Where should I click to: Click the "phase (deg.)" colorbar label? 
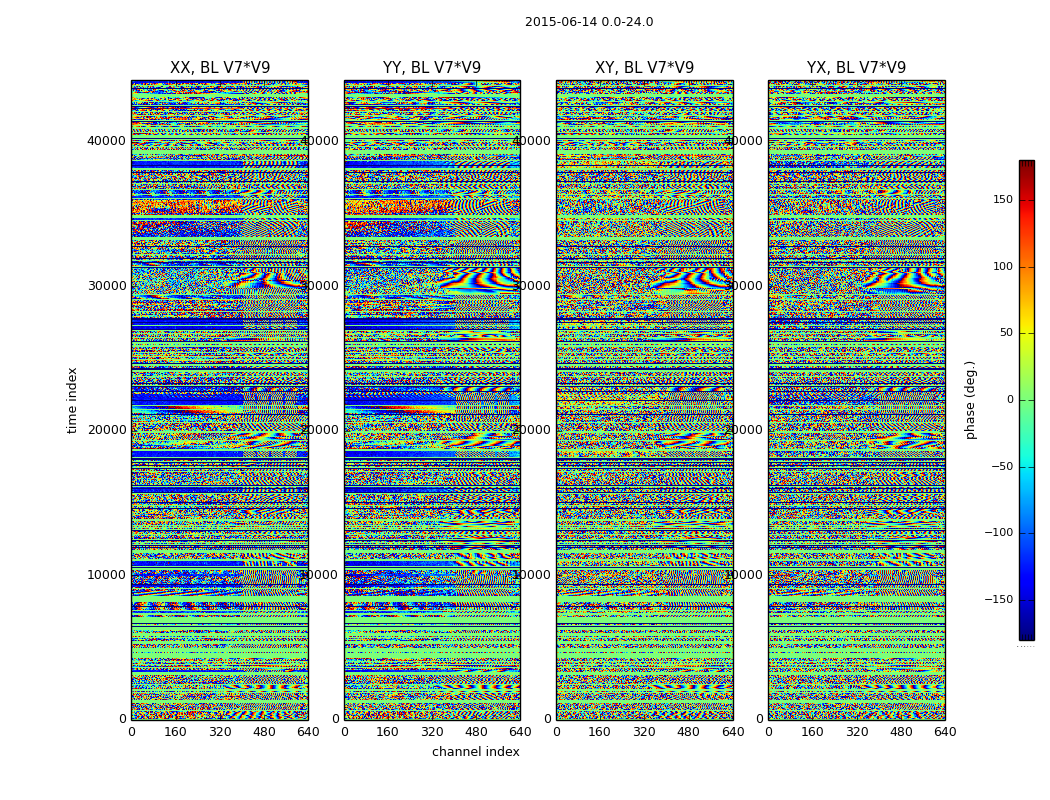(x=970, y=400)
